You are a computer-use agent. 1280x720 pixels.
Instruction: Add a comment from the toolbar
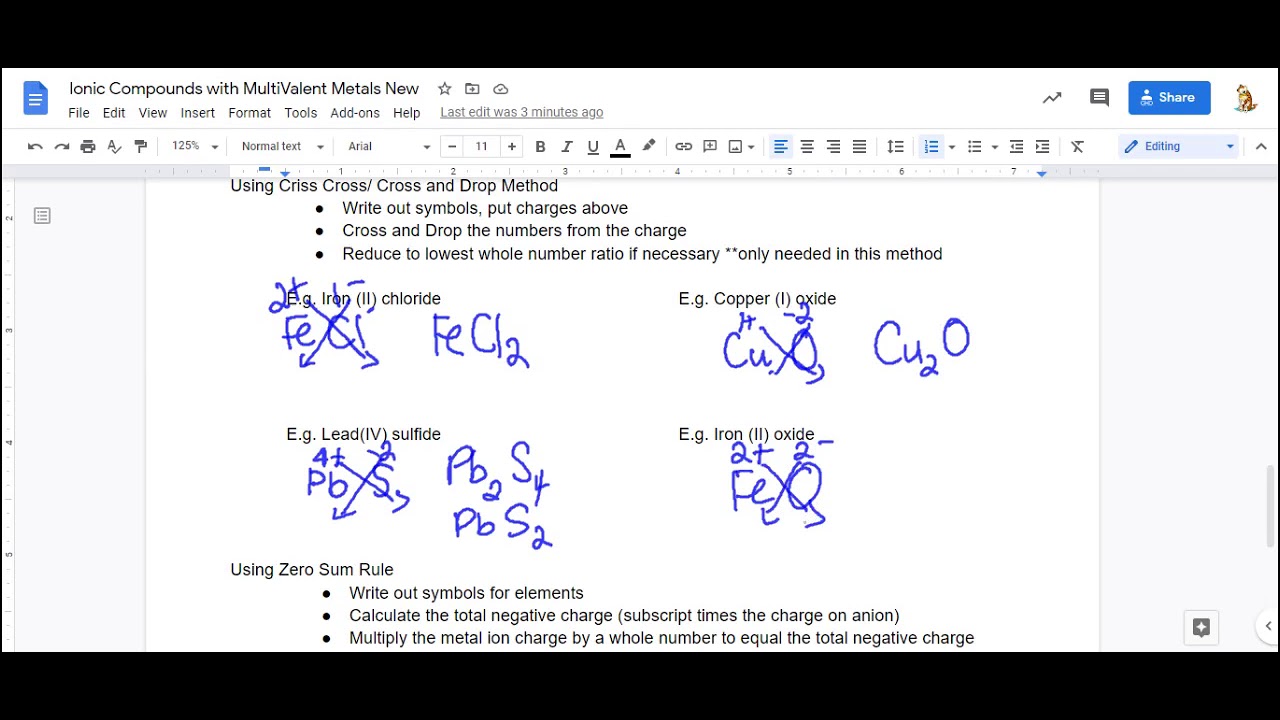pyautogui.click(x=710, y=147)
